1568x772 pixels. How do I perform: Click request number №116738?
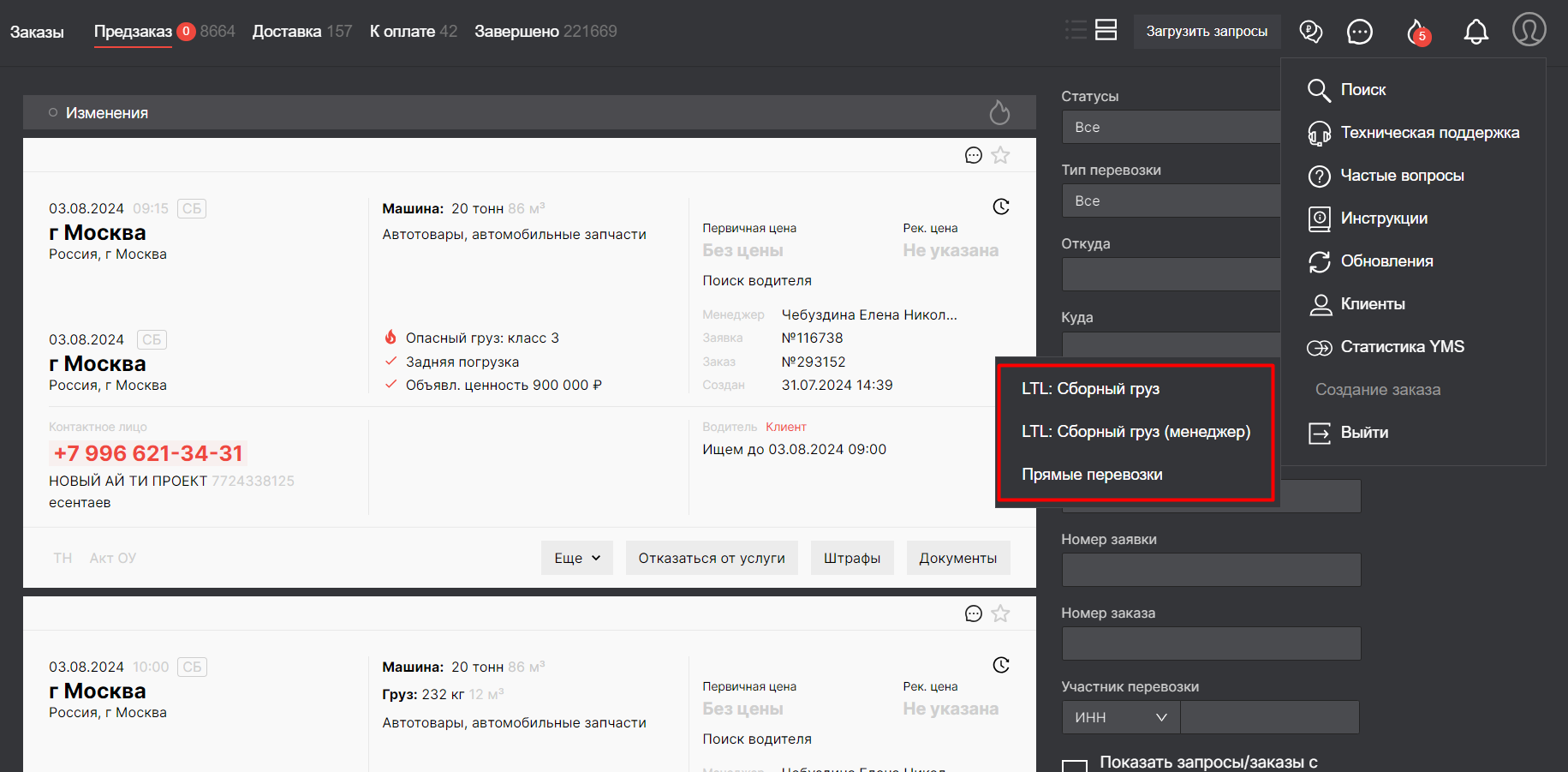pos(813,338)
